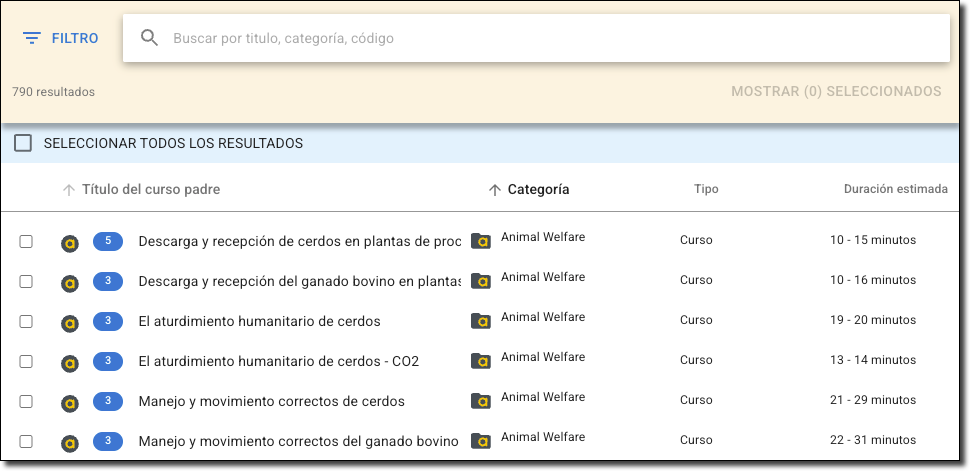
Task: Click the Tipo column header
Action: click(x=706, y=189)
